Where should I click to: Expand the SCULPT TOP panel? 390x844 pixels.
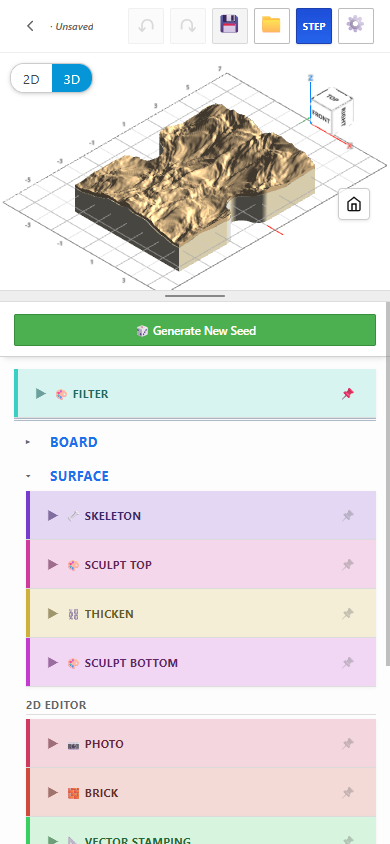(201, 565)
